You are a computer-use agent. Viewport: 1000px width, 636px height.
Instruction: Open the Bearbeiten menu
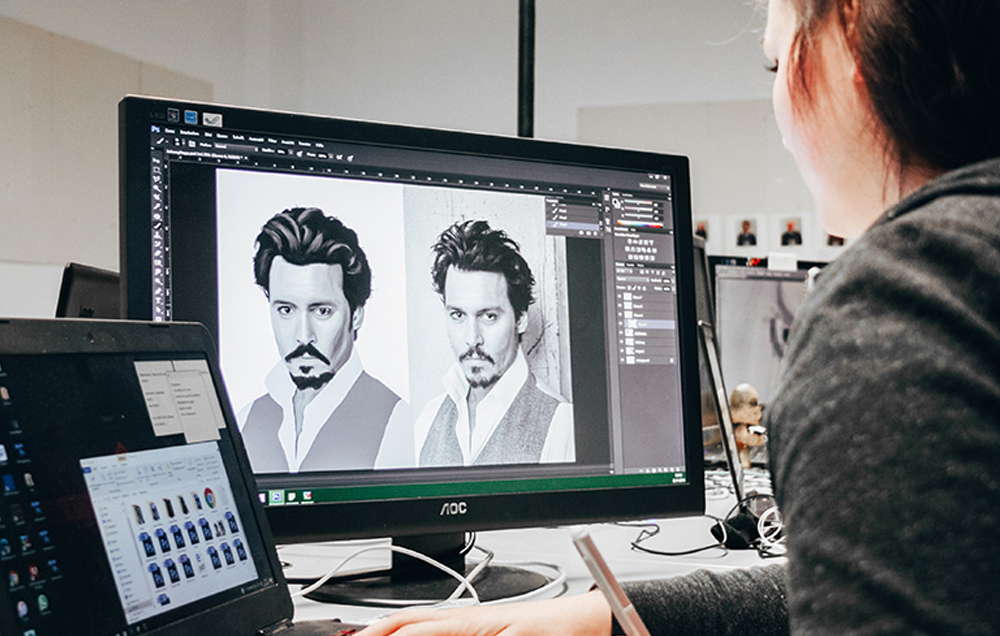(189, 133)
